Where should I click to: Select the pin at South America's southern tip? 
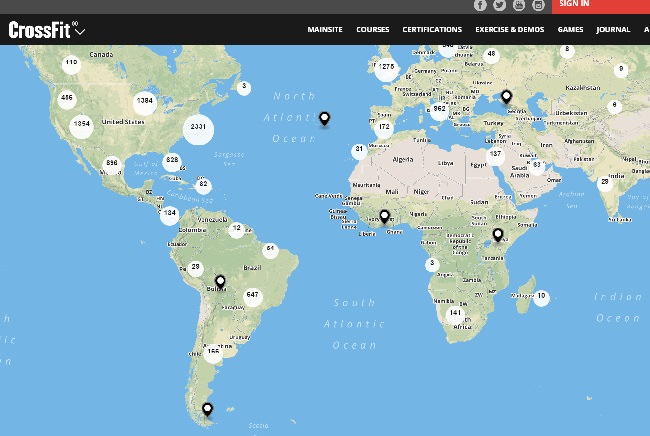[x=207, y=408]
